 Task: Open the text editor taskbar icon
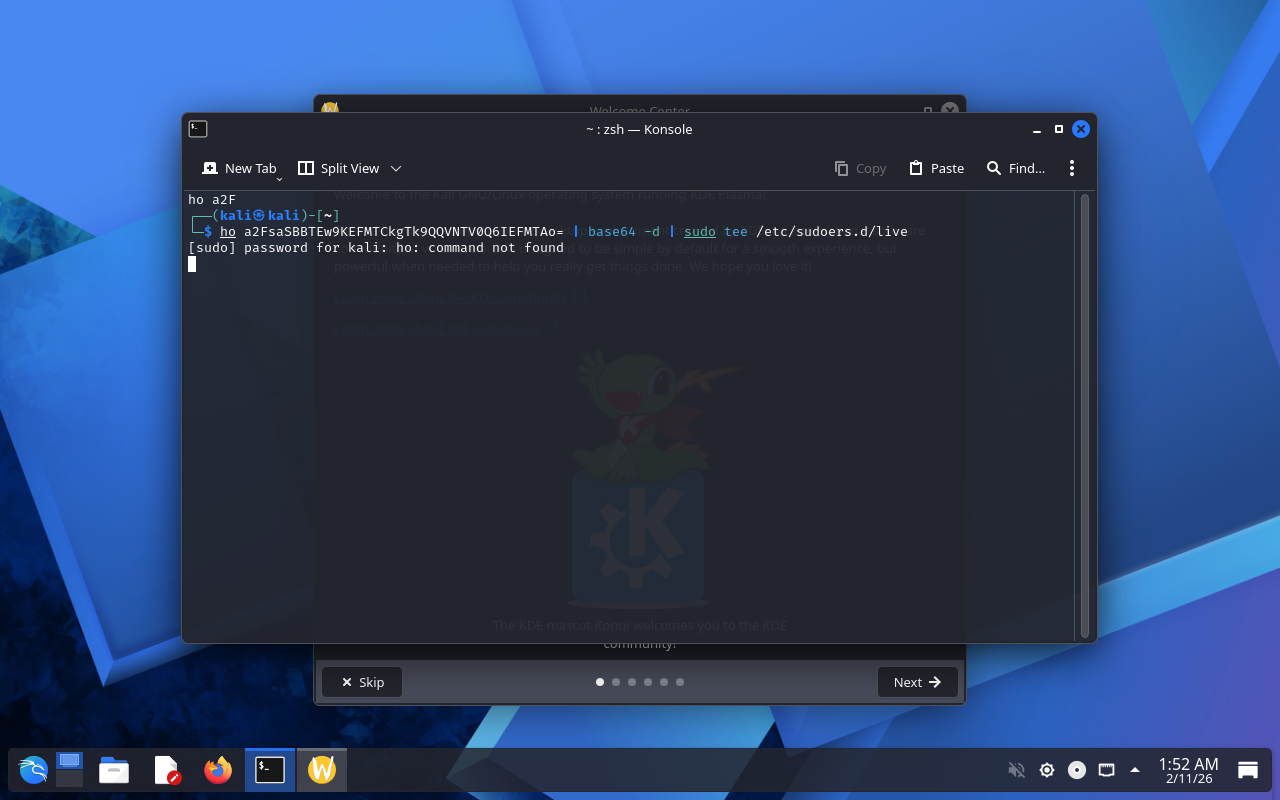coord(166,770)
